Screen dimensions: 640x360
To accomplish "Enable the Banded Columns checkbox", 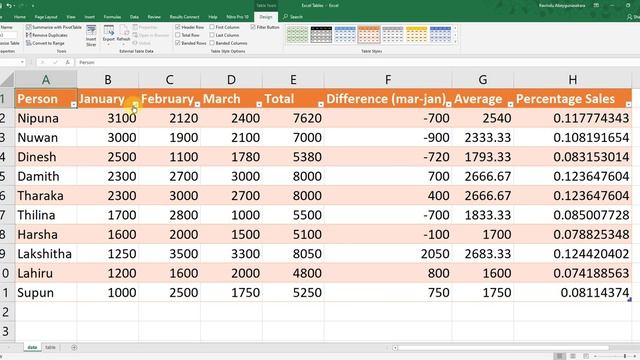I will coord(212,43).
